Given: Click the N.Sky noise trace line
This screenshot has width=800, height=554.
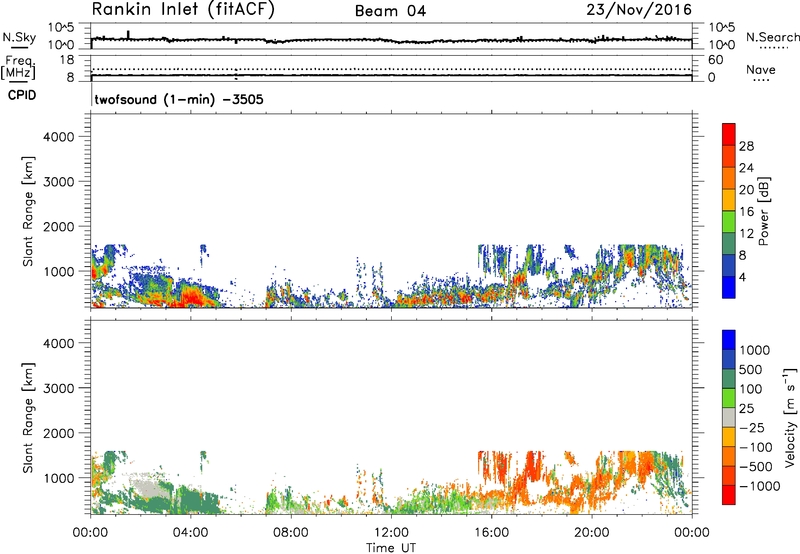Looking at the screenshot, I should tap(391, 40).
